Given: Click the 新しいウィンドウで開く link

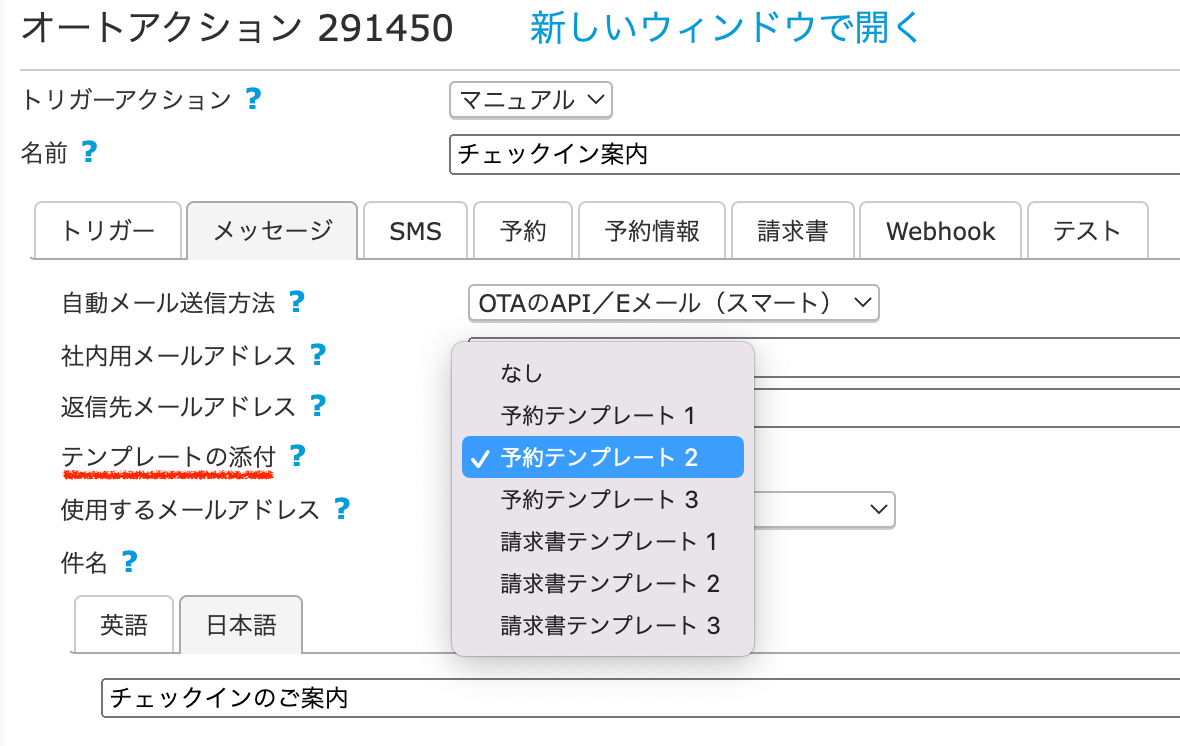Looking at the screenshot, I should pos(725,28).
